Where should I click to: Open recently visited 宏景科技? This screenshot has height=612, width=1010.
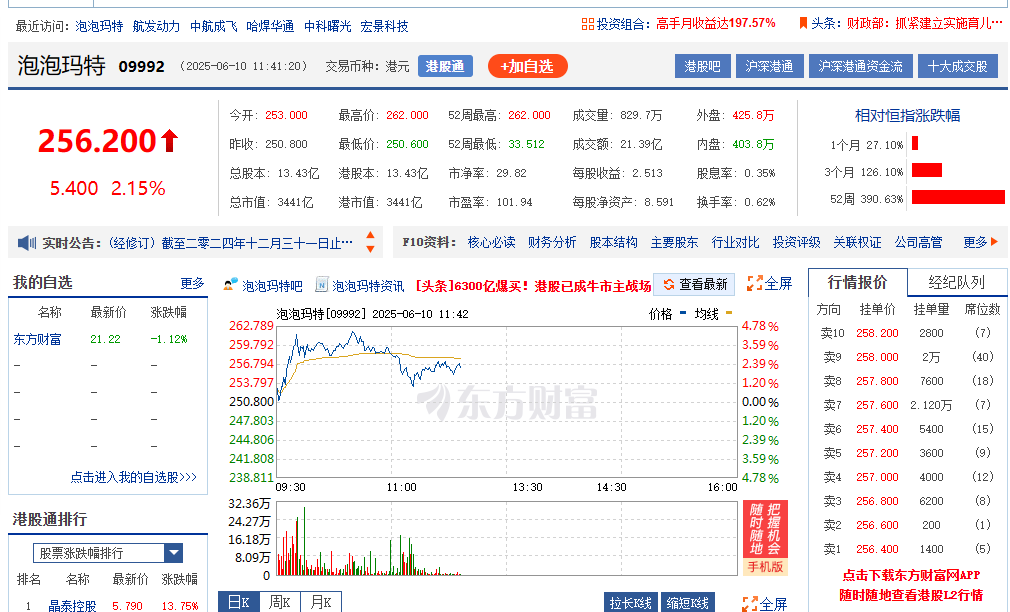pyautogui.click(x=385, y=26)
